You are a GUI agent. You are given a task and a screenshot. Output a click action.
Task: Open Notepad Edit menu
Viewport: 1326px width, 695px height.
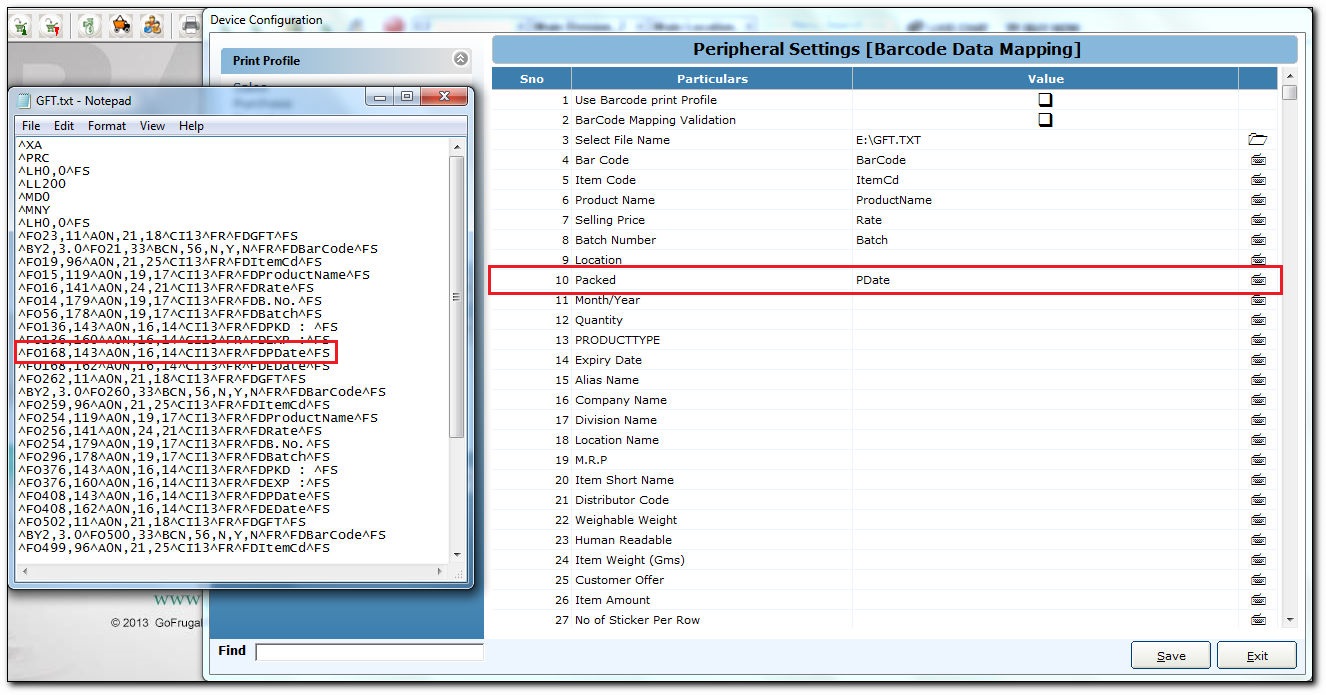coord(64,126)
